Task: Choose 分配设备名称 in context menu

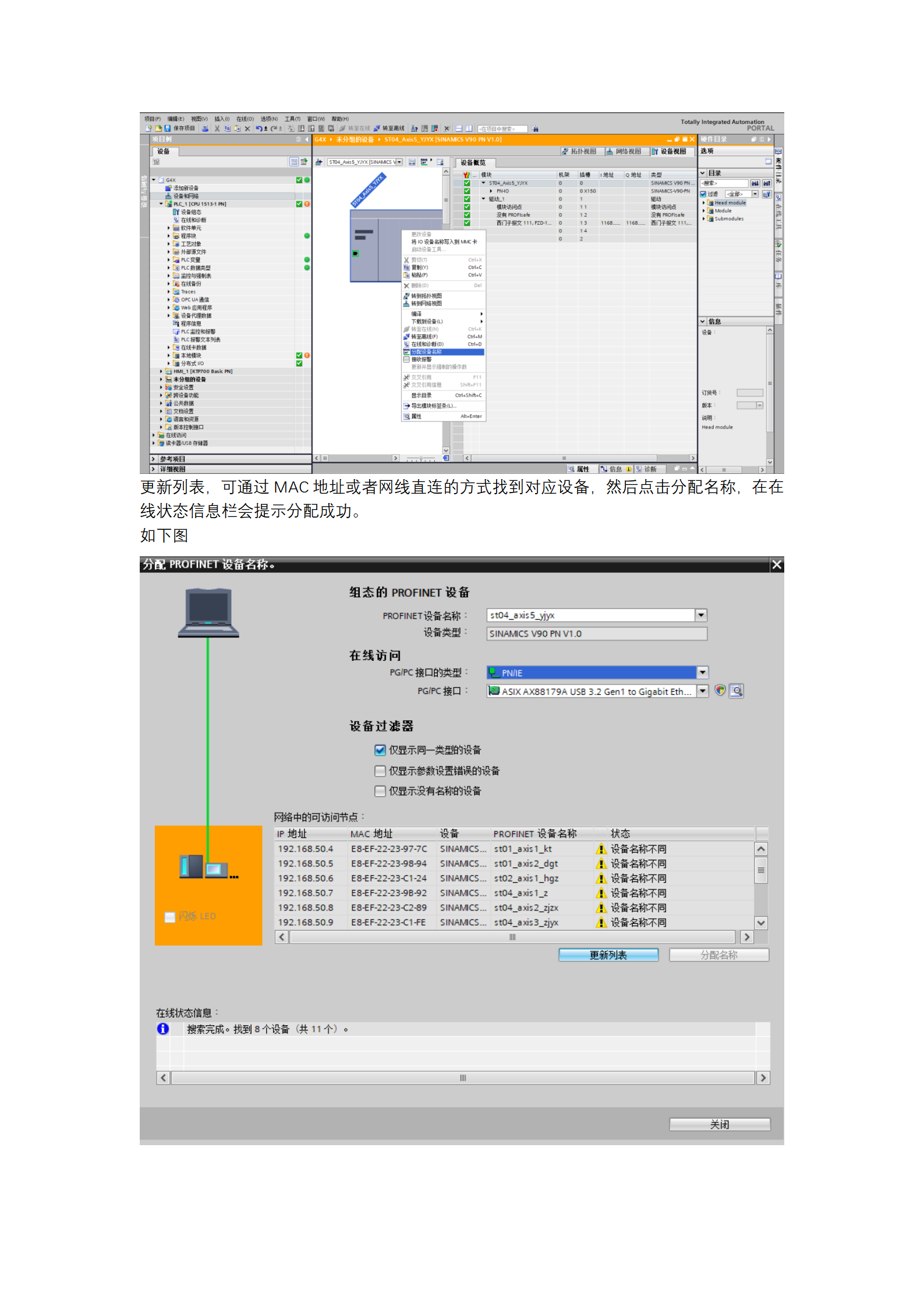Action: tap(444, 352)
